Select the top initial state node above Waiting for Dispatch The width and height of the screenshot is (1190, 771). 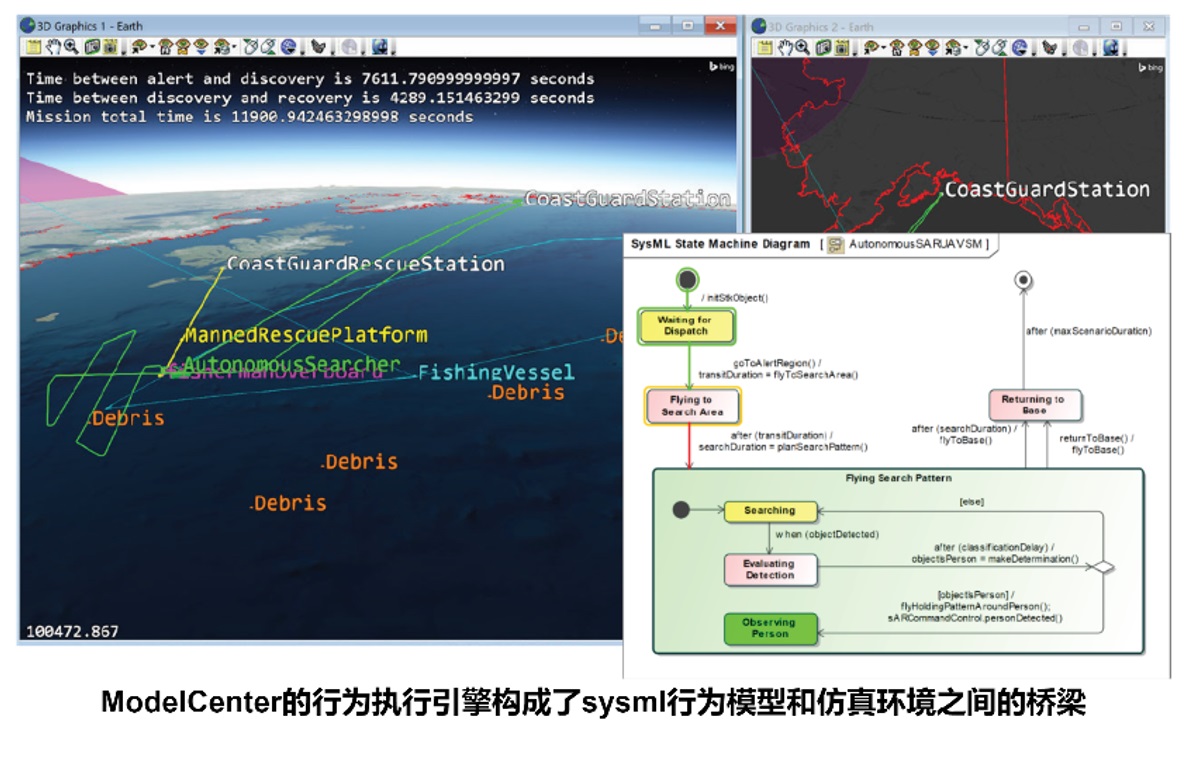(x=688, y=279)
